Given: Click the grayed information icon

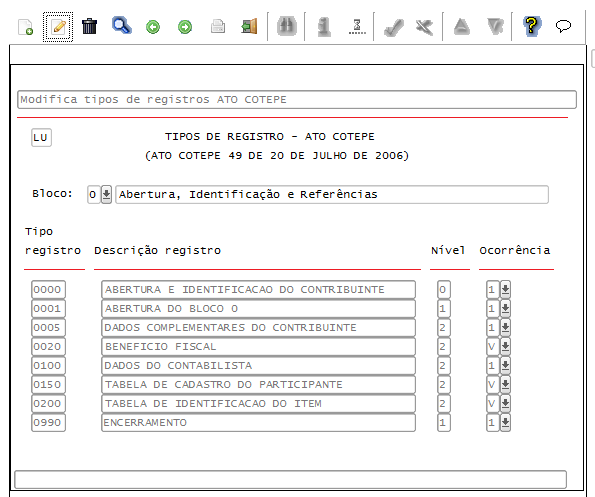Looking at the screenshot, I should tap(324, 27).
